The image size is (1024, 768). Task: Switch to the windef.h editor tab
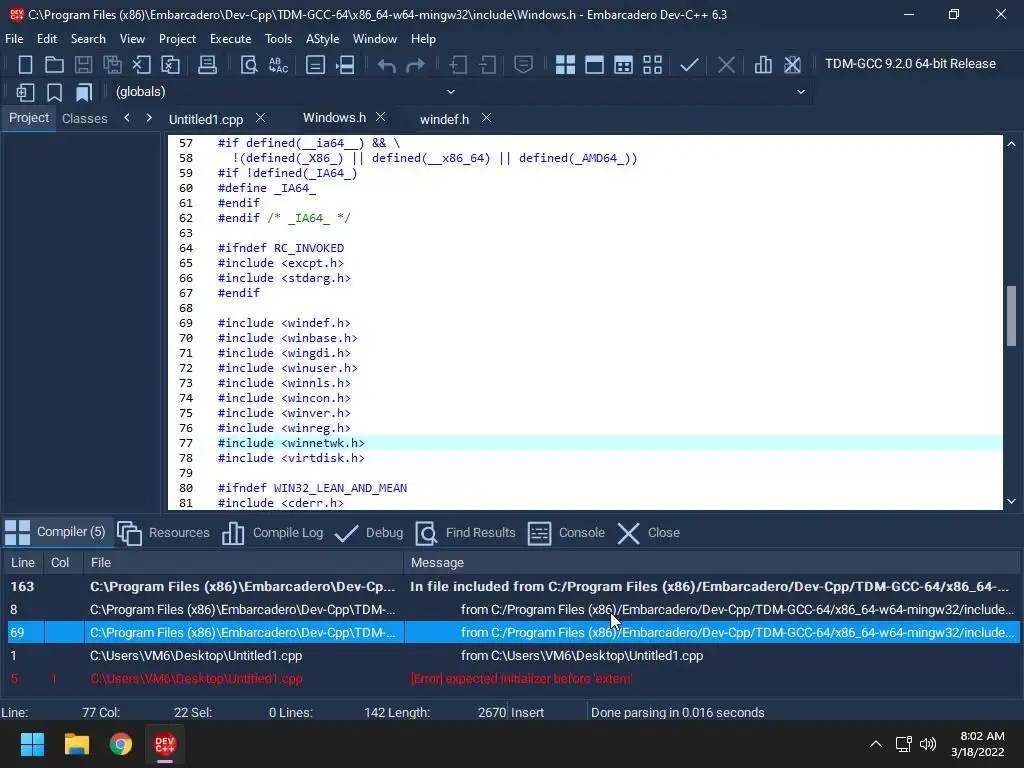pos(444,119)
